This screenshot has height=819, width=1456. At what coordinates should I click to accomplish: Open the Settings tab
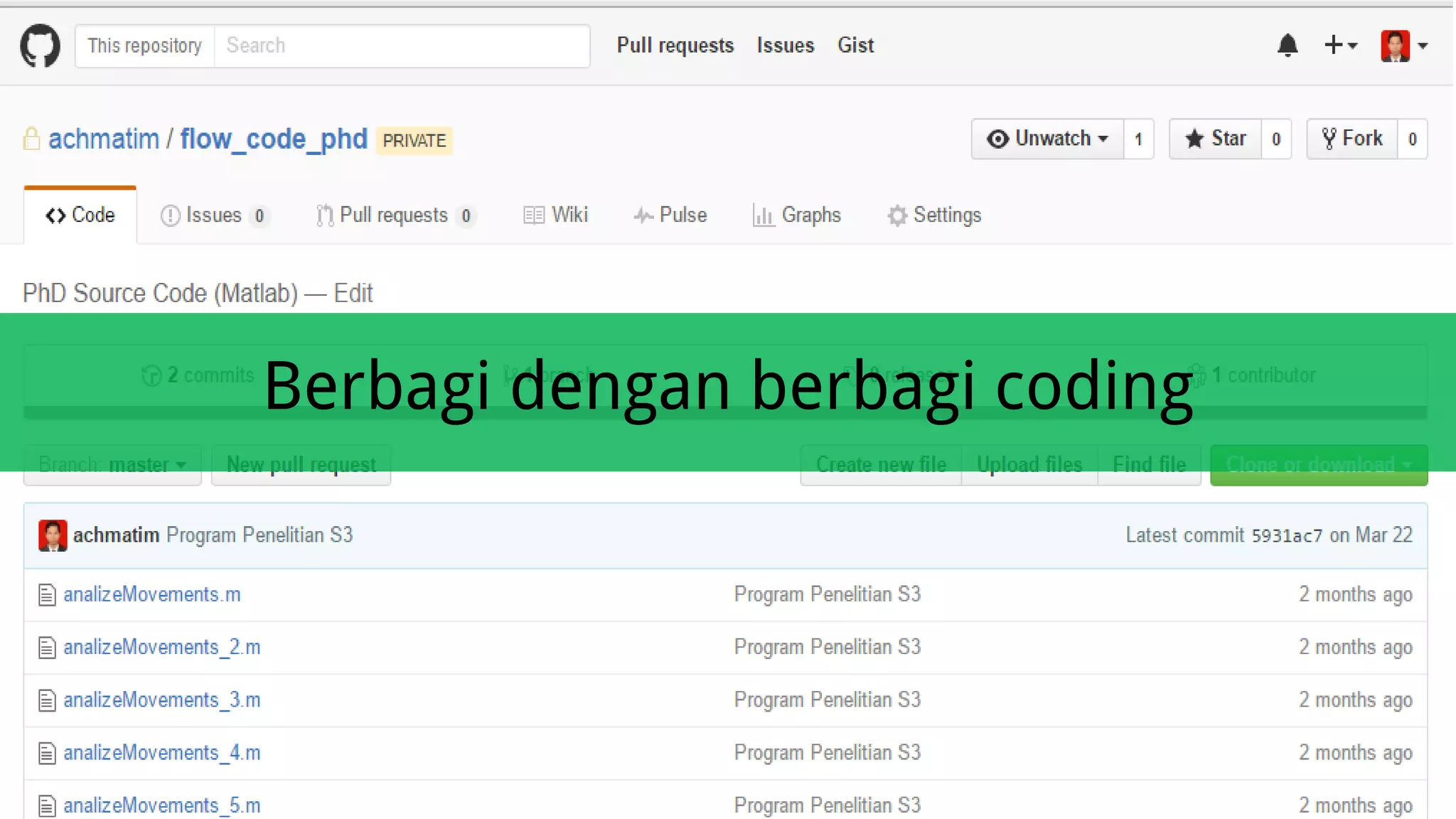[x=933, y=215]
